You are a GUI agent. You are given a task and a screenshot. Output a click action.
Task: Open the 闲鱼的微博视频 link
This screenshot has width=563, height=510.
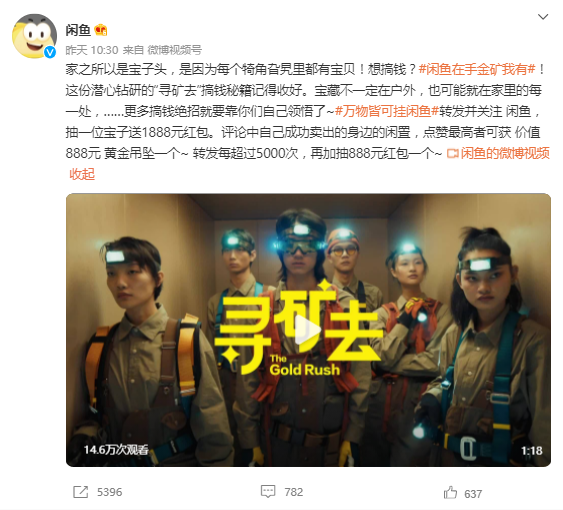click(498, 153)
